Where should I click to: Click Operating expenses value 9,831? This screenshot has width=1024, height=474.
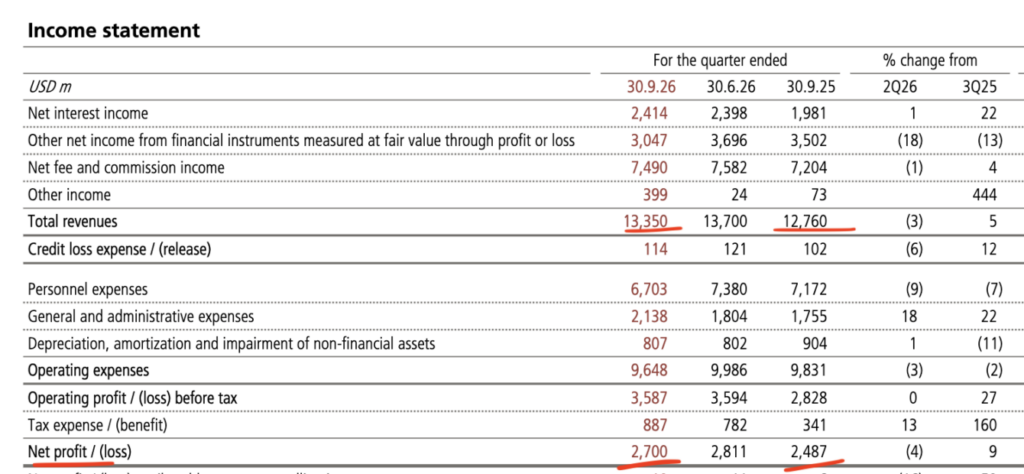click(808, 370)
